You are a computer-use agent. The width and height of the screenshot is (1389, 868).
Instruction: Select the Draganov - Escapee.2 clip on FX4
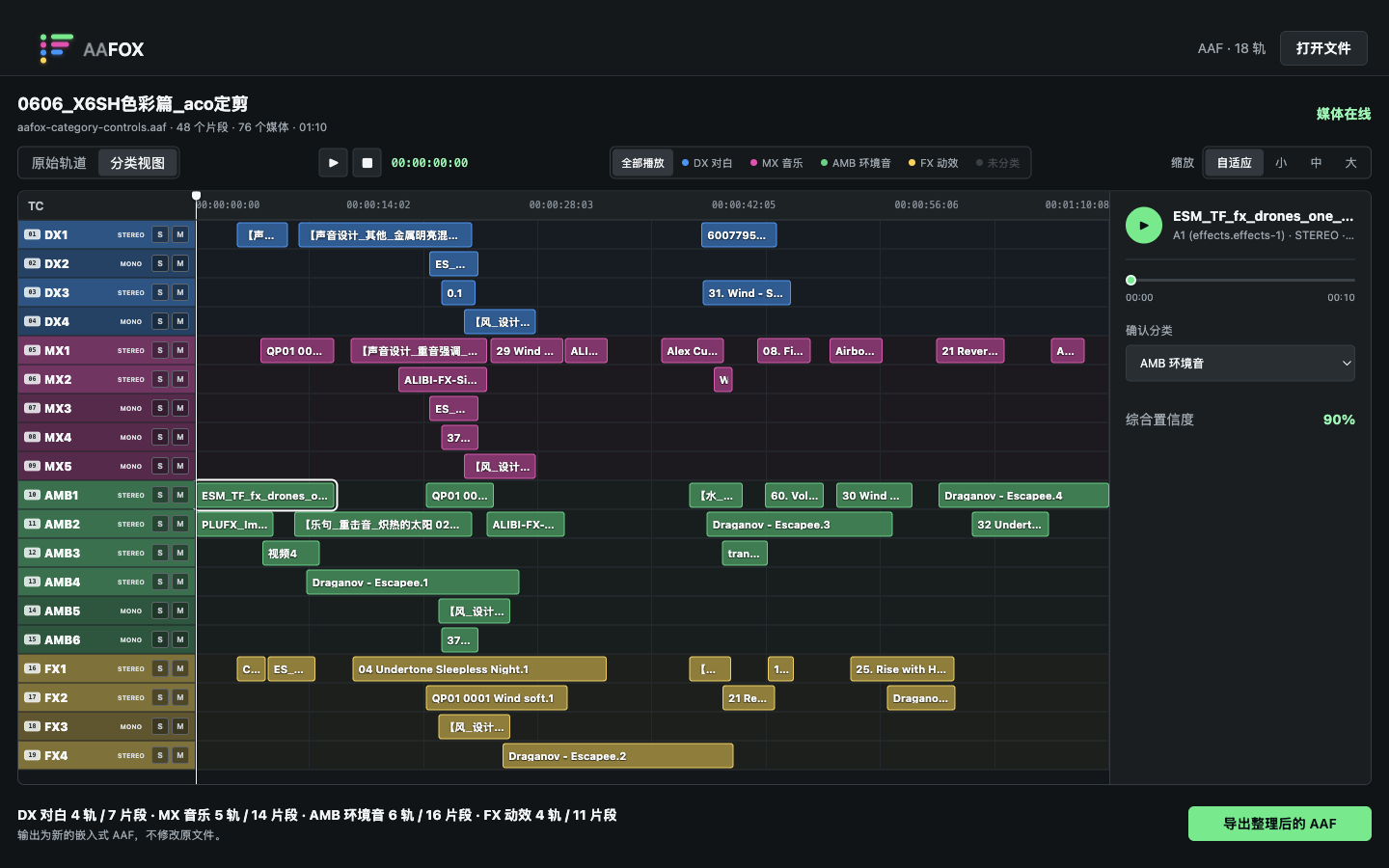coord(618,755)
